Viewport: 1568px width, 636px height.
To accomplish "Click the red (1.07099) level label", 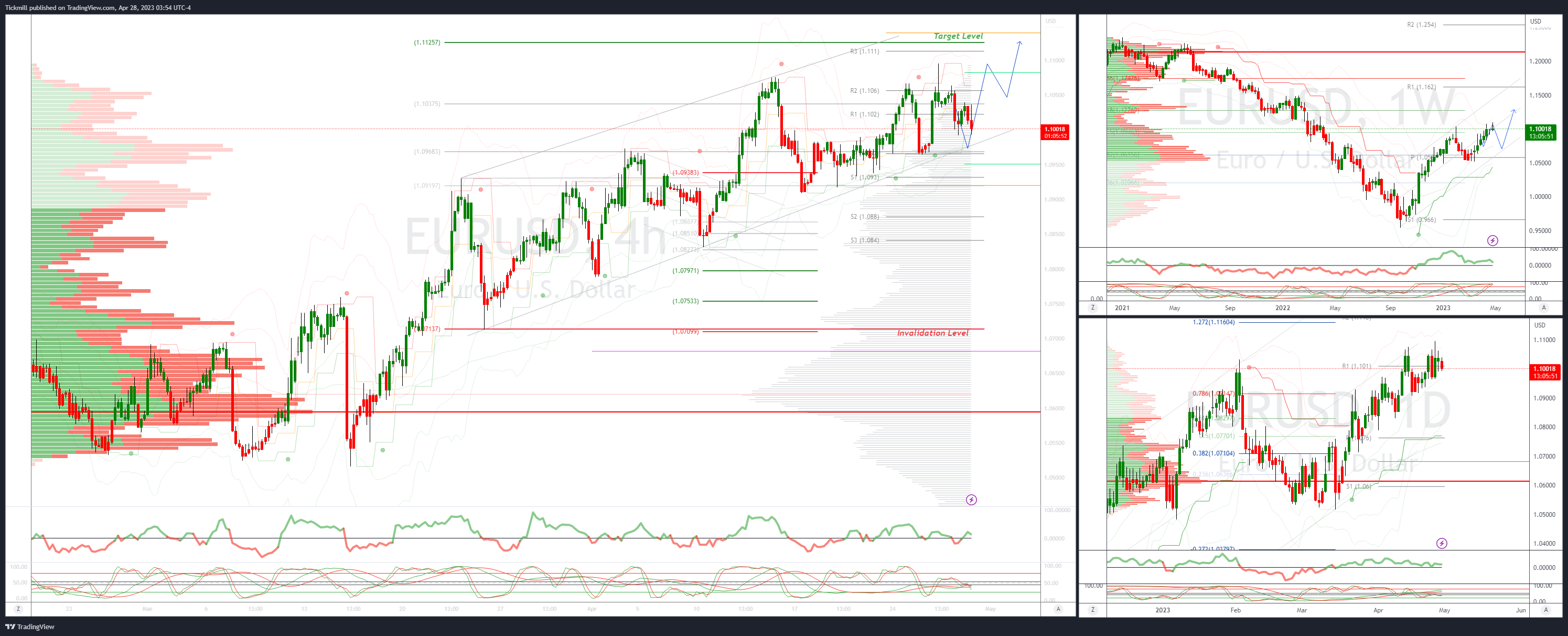I will coord(685,332).
